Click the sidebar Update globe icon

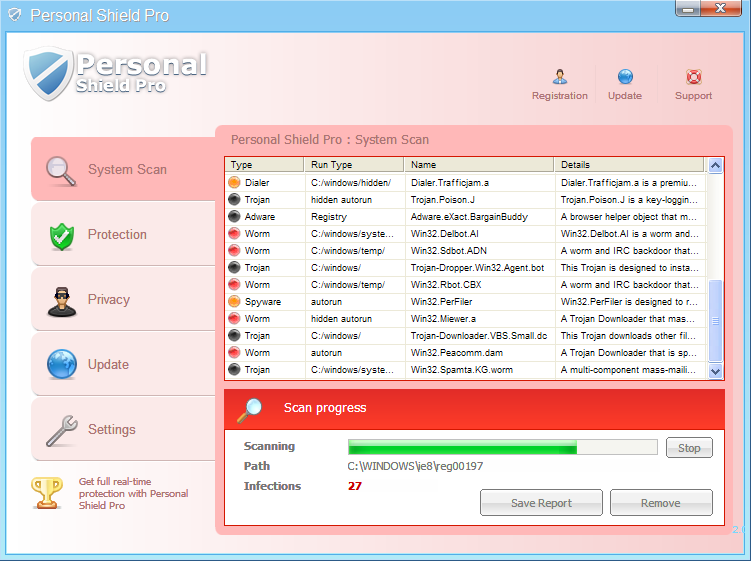[x=62, y=365]
